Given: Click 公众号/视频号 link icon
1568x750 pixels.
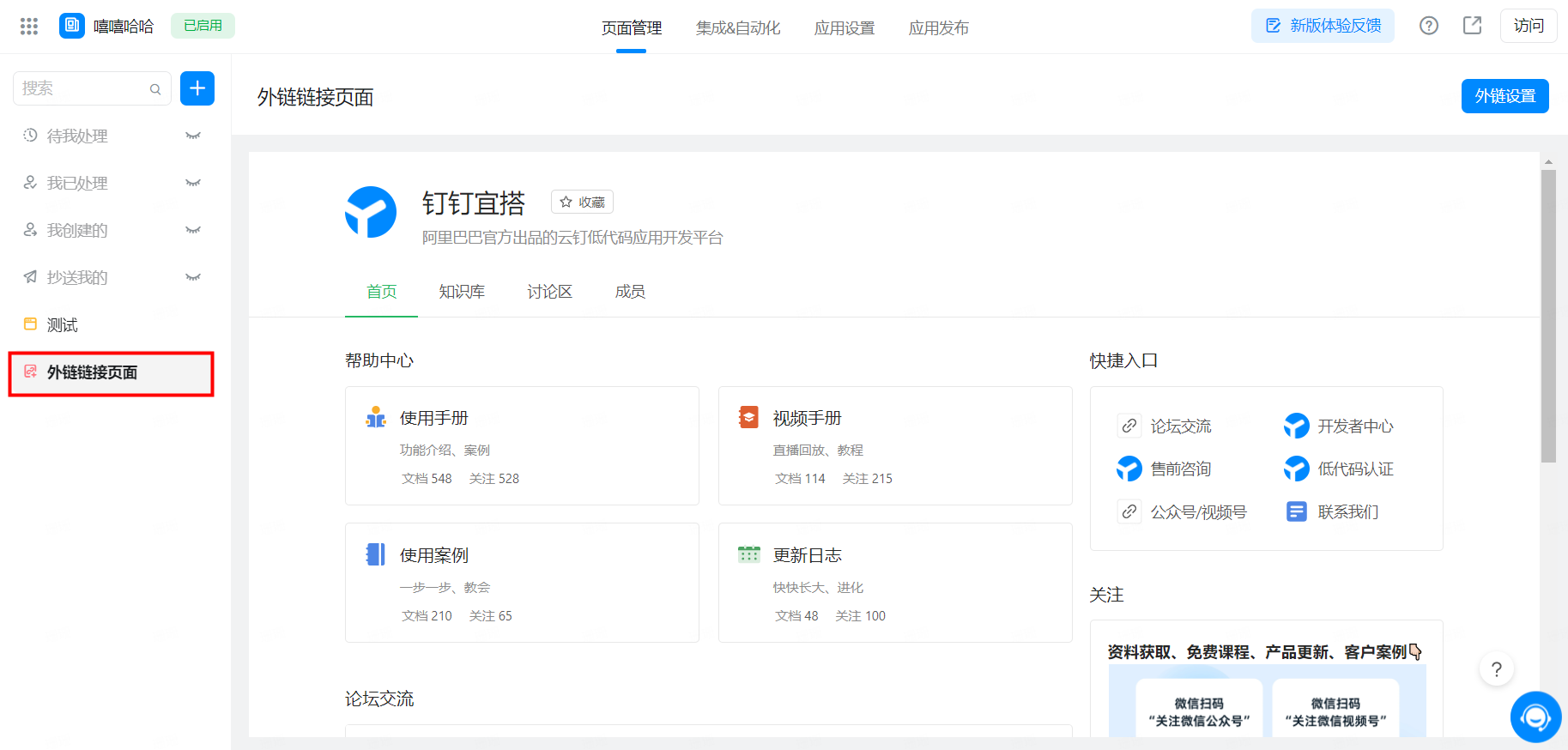Looking at the screenshot, I should (1129, 511).
